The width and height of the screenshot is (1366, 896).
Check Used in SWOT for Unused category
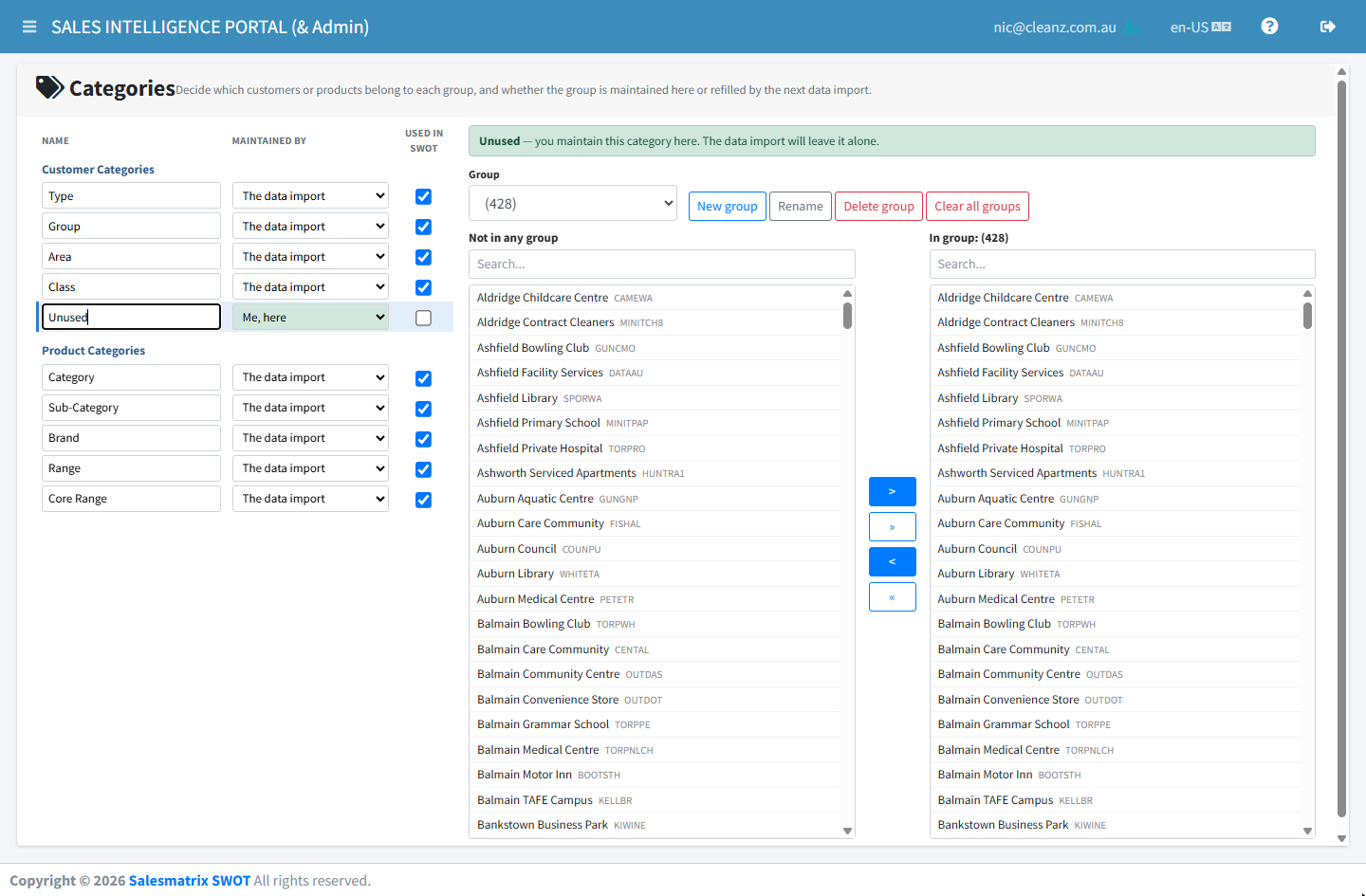(x=423, y=318)
